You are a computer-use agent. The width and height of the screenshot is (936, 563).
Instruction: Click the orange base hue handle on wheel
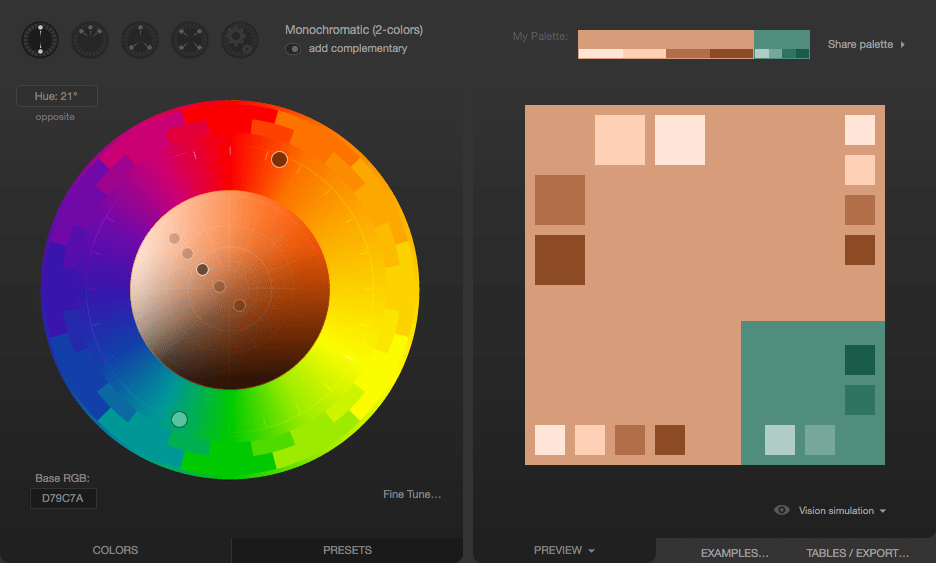click(x=279, y=159)
